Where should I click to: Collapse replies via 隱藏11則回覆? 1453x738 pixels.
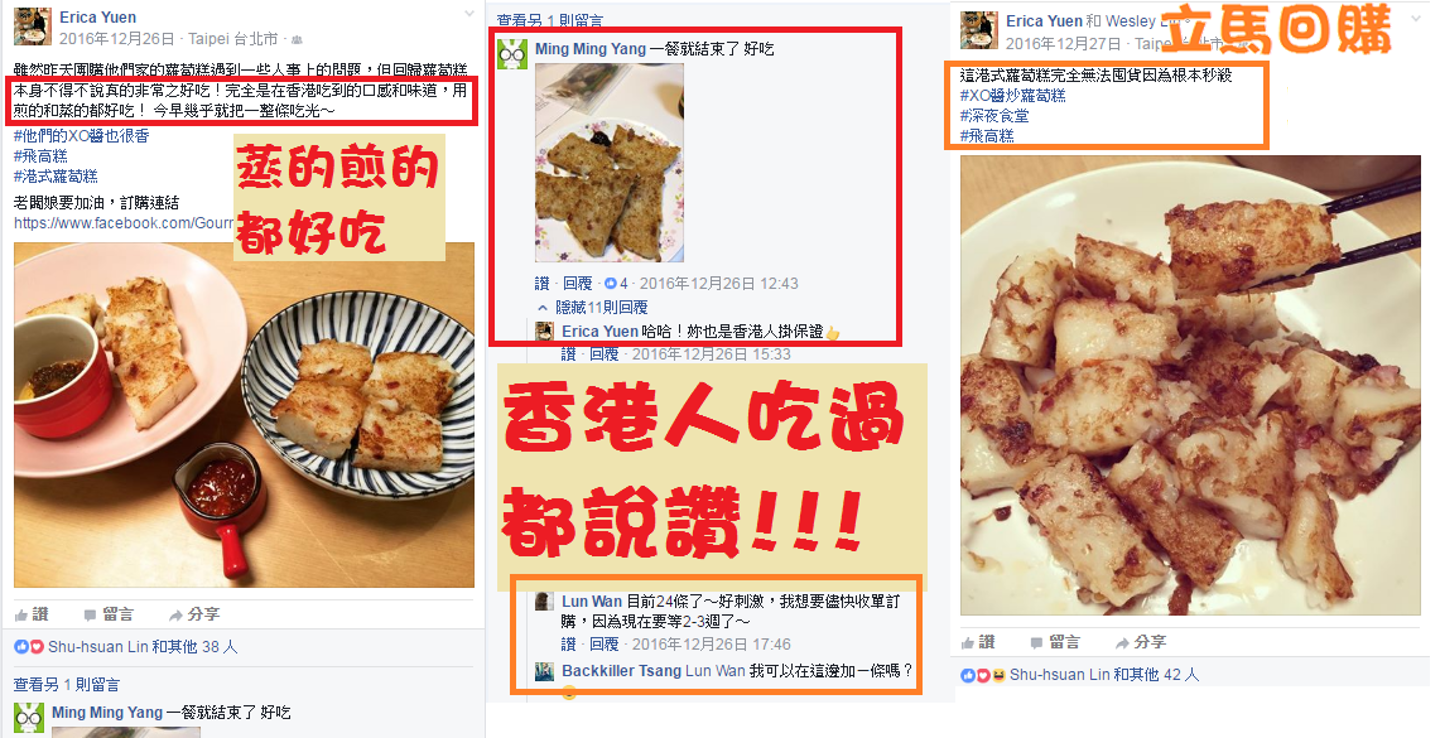(593, 307)
